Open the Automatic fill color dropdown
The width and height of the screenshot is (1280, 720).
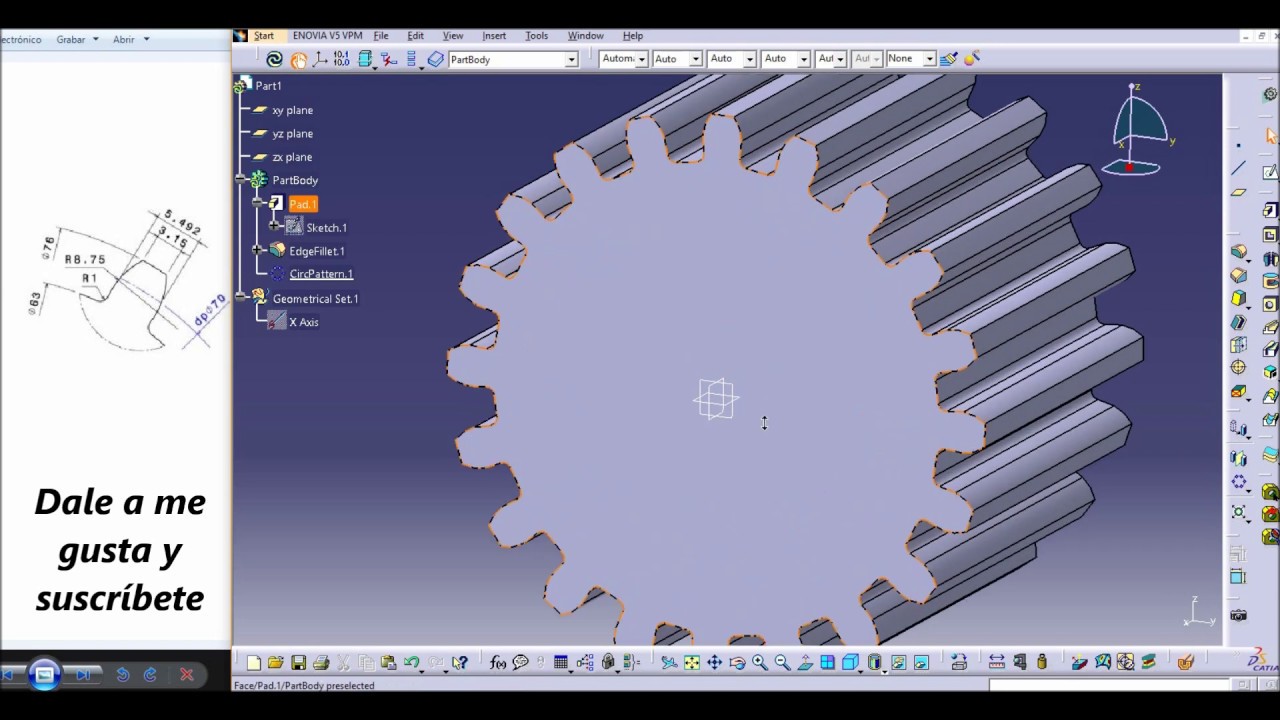pyautogui.click(x=641, y=60)
